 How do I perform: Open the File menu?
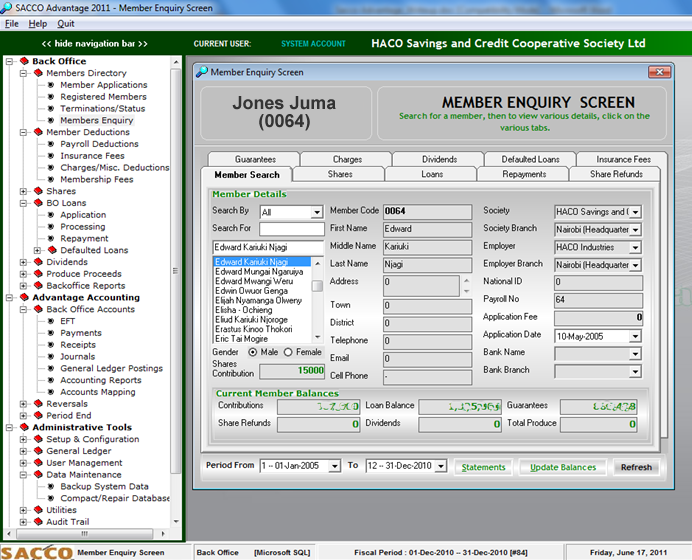11,24
